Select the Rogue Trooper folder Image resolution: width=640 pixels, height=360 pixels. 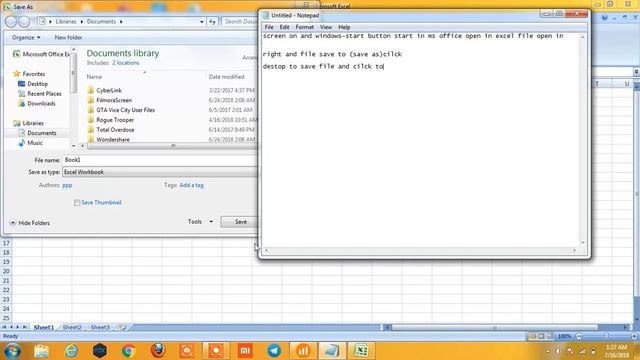pos(111,120)
